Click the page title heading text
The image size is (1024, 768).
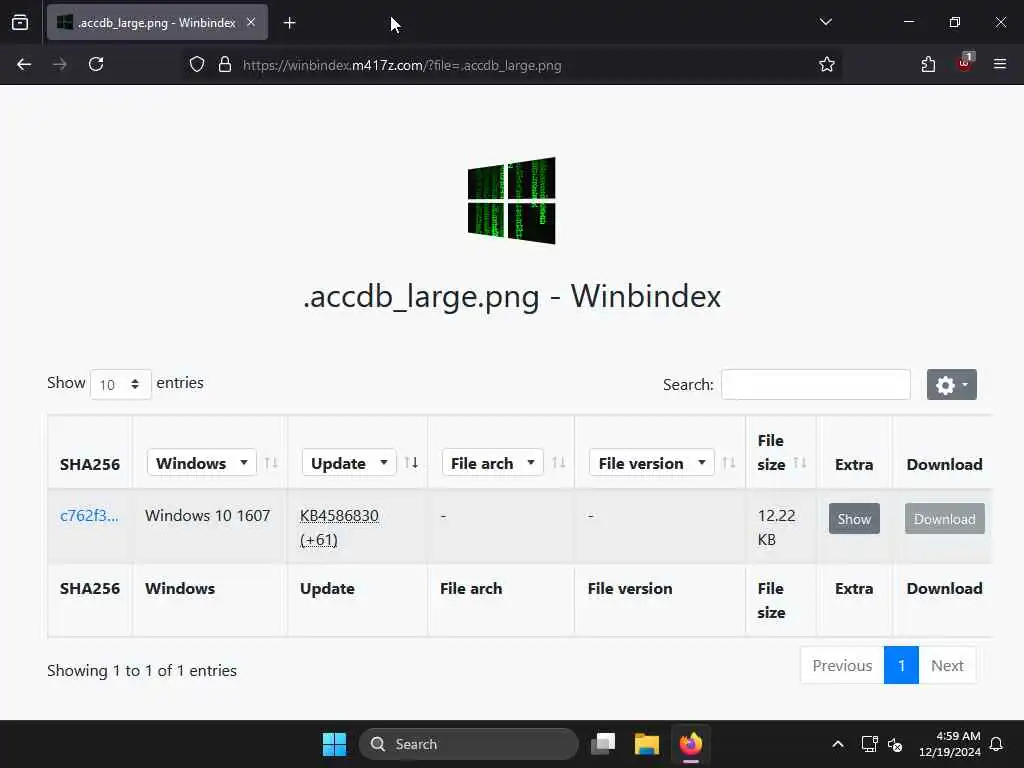pyautogui.click(x=512, y=296)
